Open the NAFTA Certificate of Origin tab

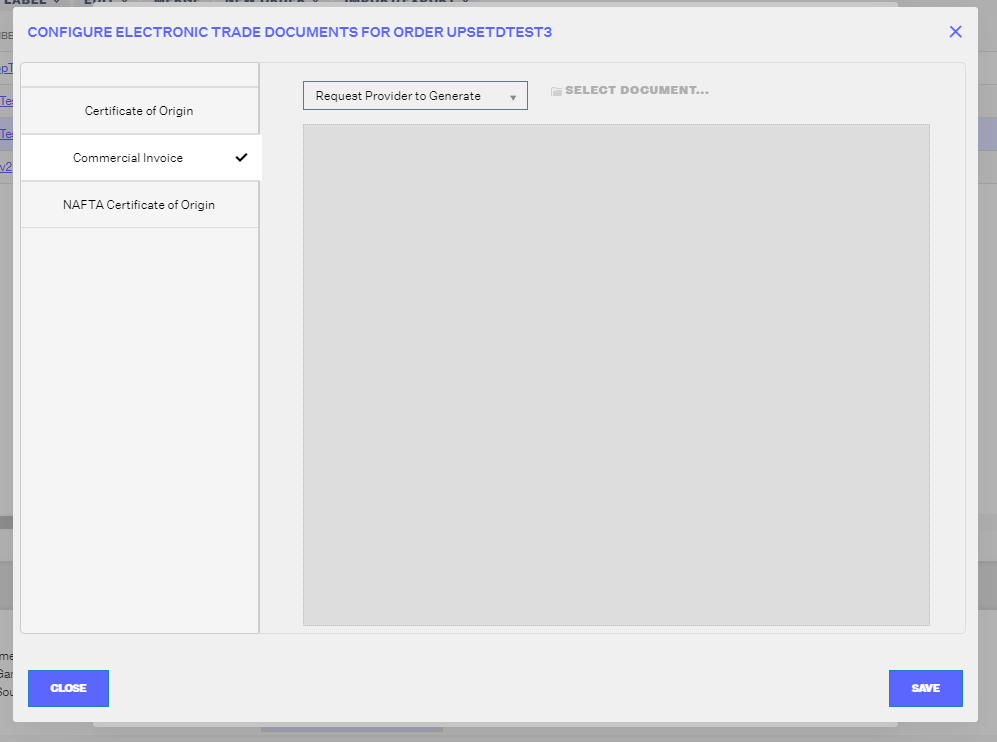pos(139,205)
